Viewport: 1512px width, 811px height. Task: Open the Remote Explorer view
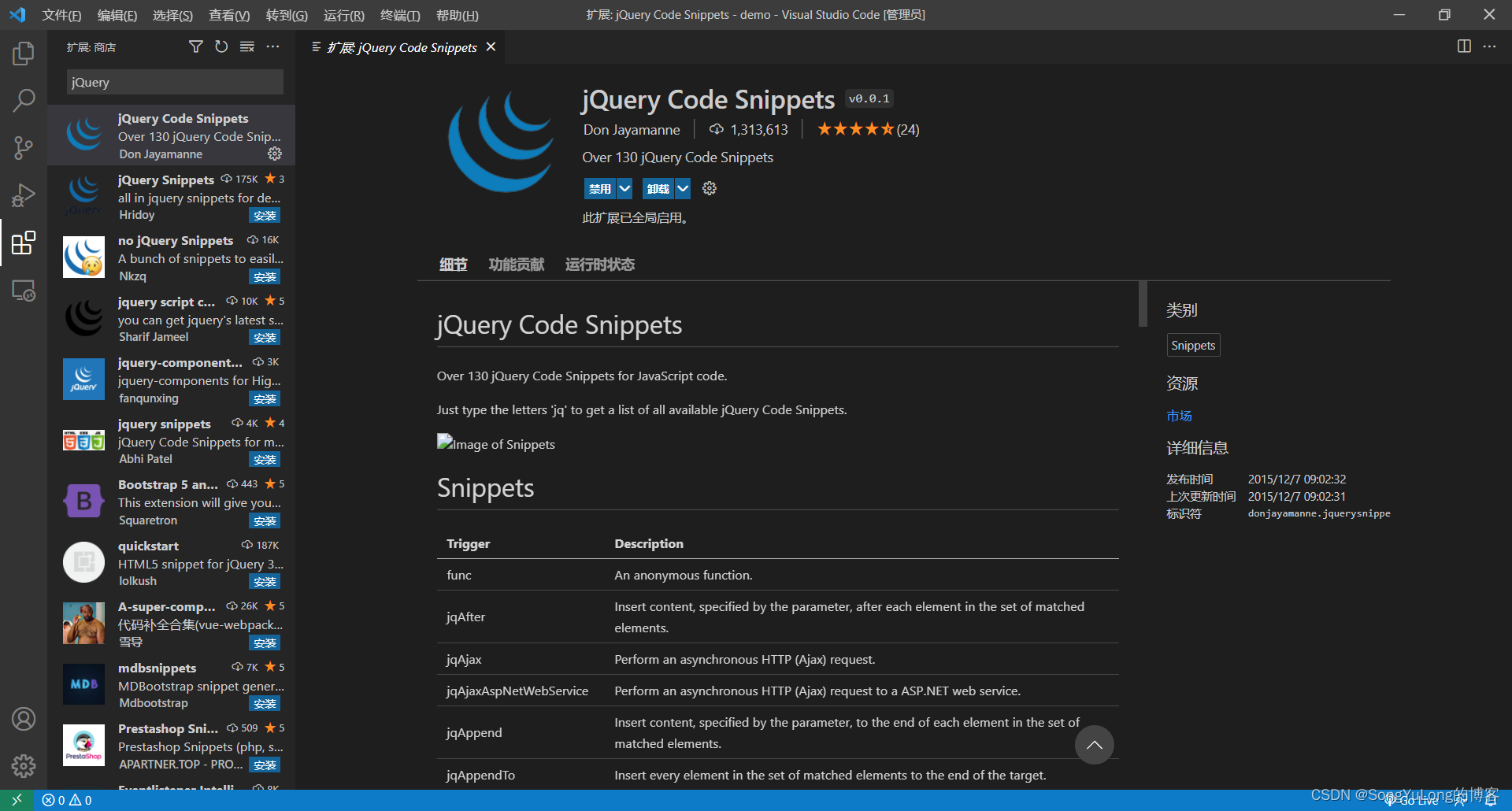tap(24, 291)
